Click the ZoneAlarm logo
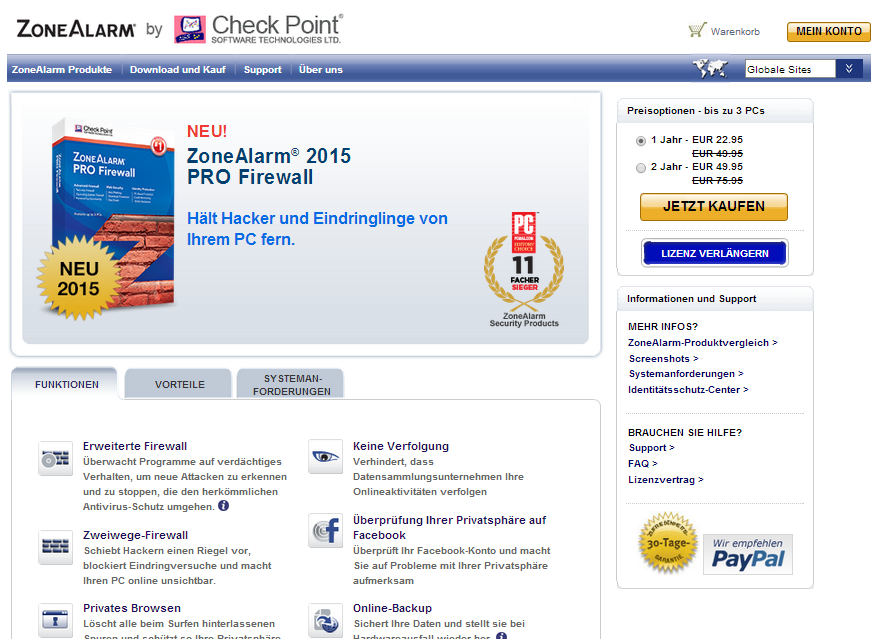This screenshot has width=879, height=639. pos(76,29)
